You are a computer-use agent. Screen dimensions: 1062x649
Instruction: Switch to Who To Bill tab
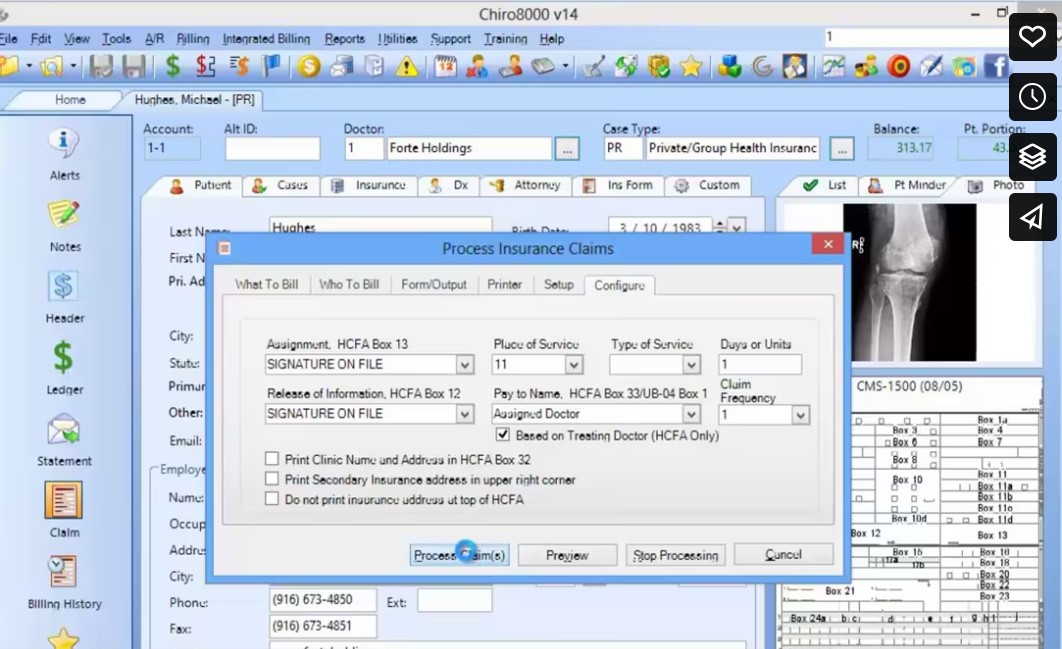[349, 285]
